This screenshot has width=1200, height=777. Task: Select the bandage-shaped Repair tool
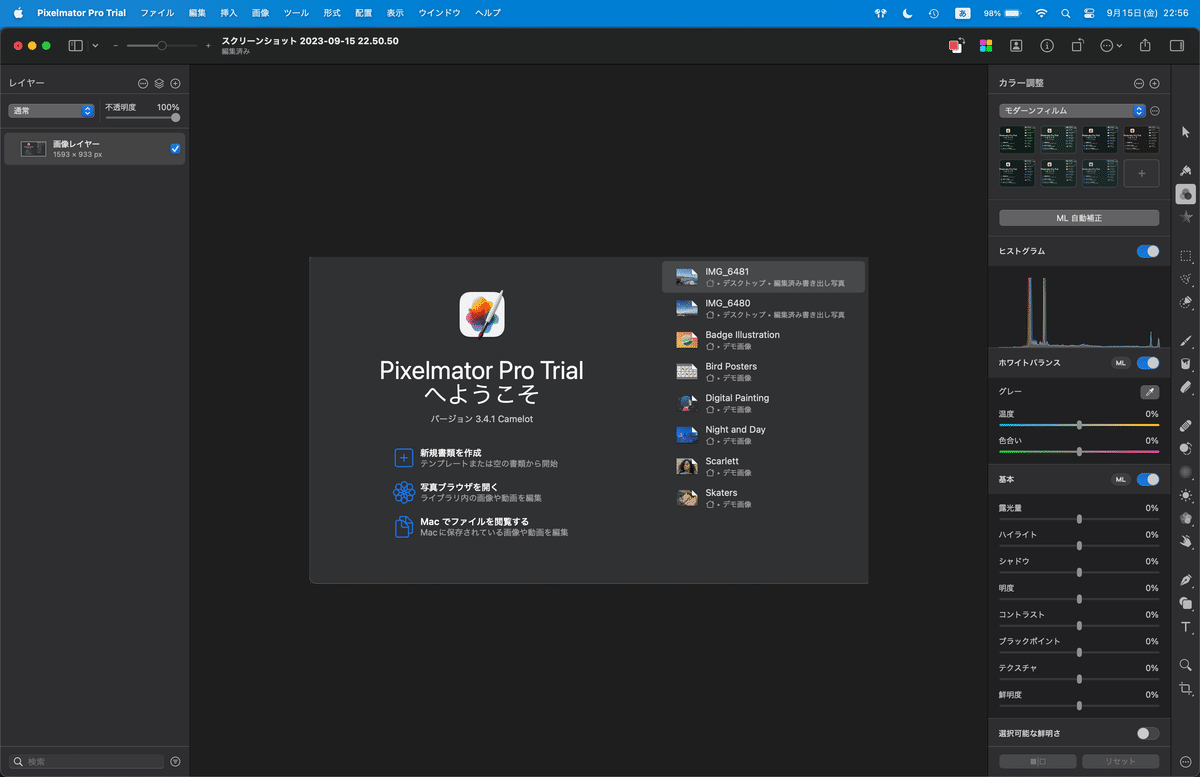[x=1186, y=425]
